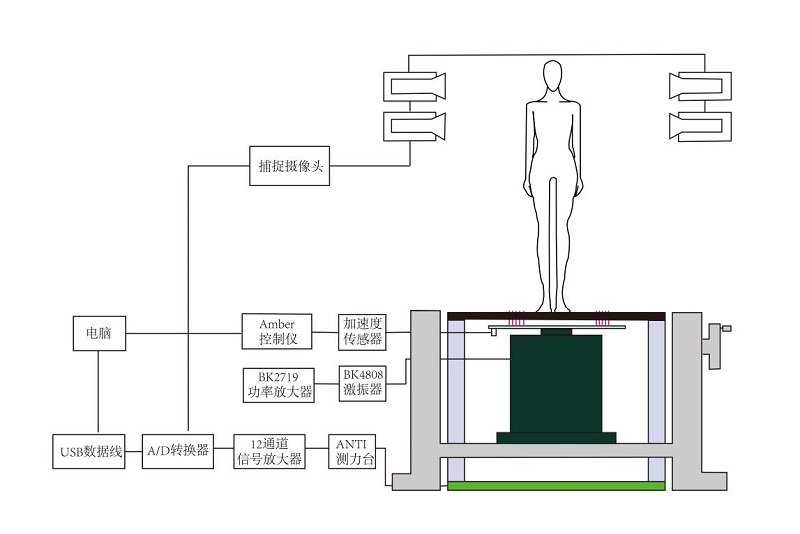The width and height of the screenshot is (800, 534).
Task: Click the Amber控制仪 box
Action: pyautogui.click(x=277, y=332)
